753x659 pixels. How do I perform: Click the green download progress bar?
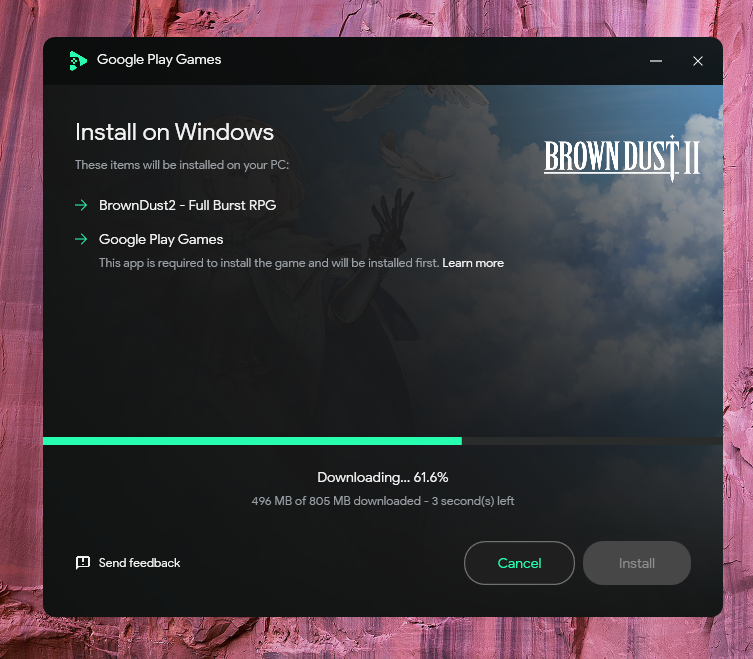[252, 441]
